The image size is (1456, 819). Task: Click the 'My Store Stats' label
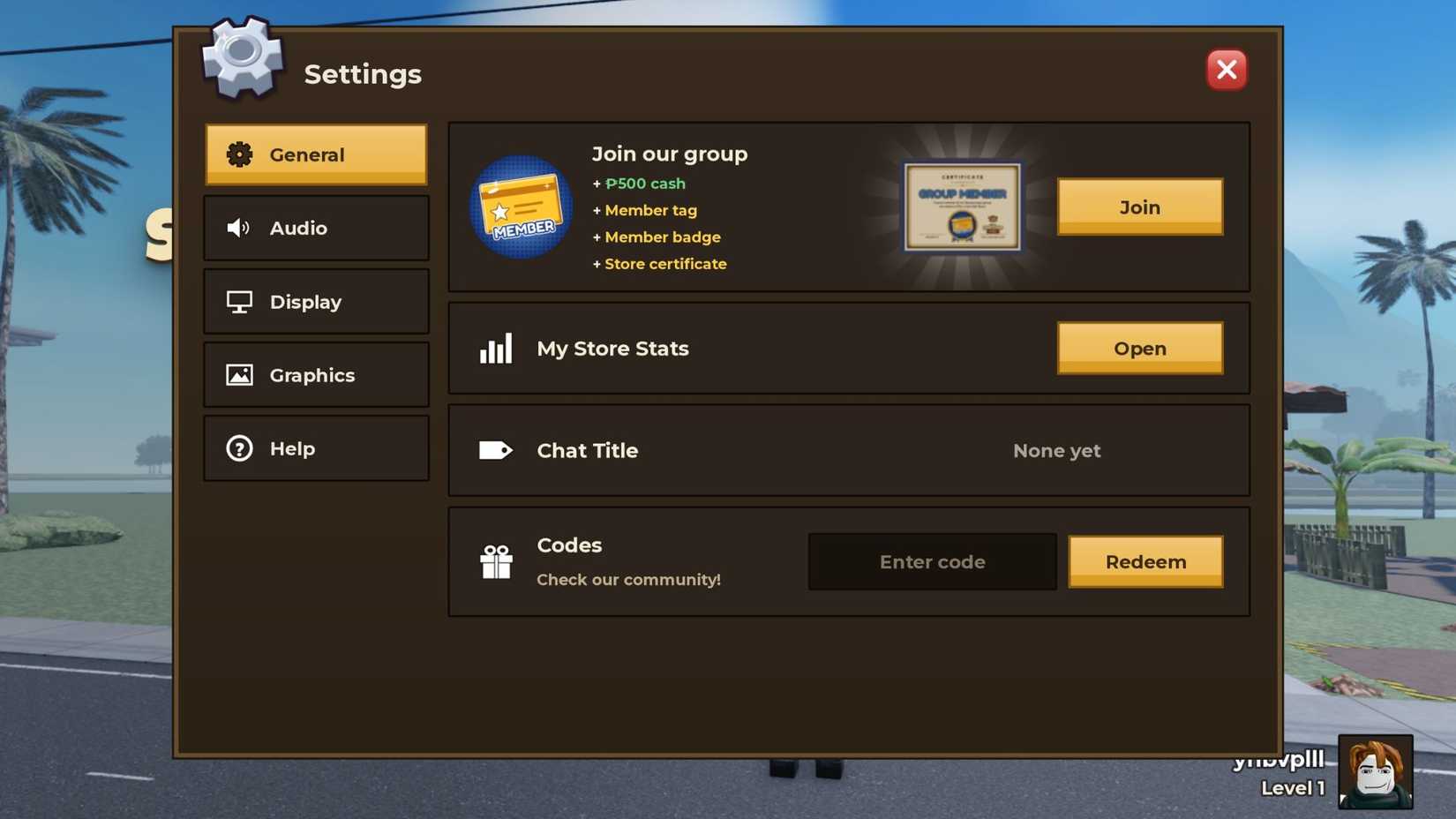pos(612,349)
